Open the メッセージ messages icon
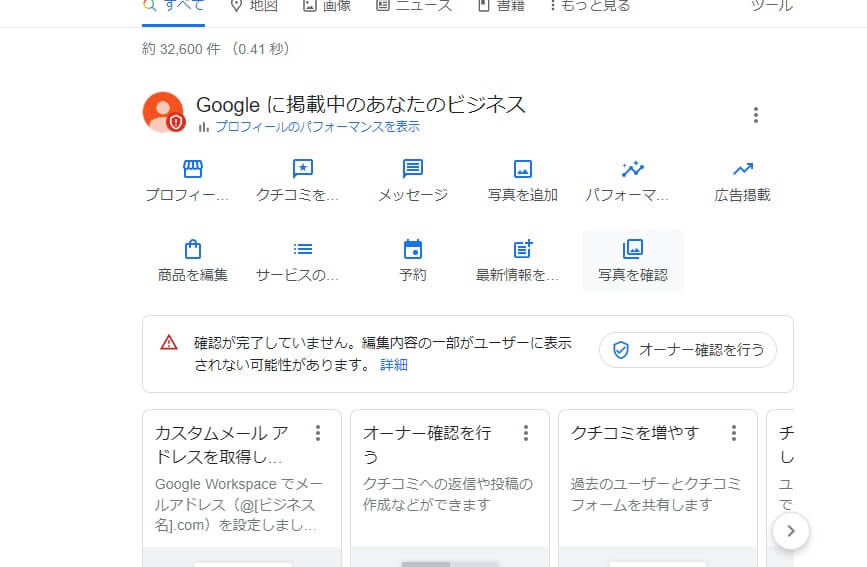 [x=412, y=169]
